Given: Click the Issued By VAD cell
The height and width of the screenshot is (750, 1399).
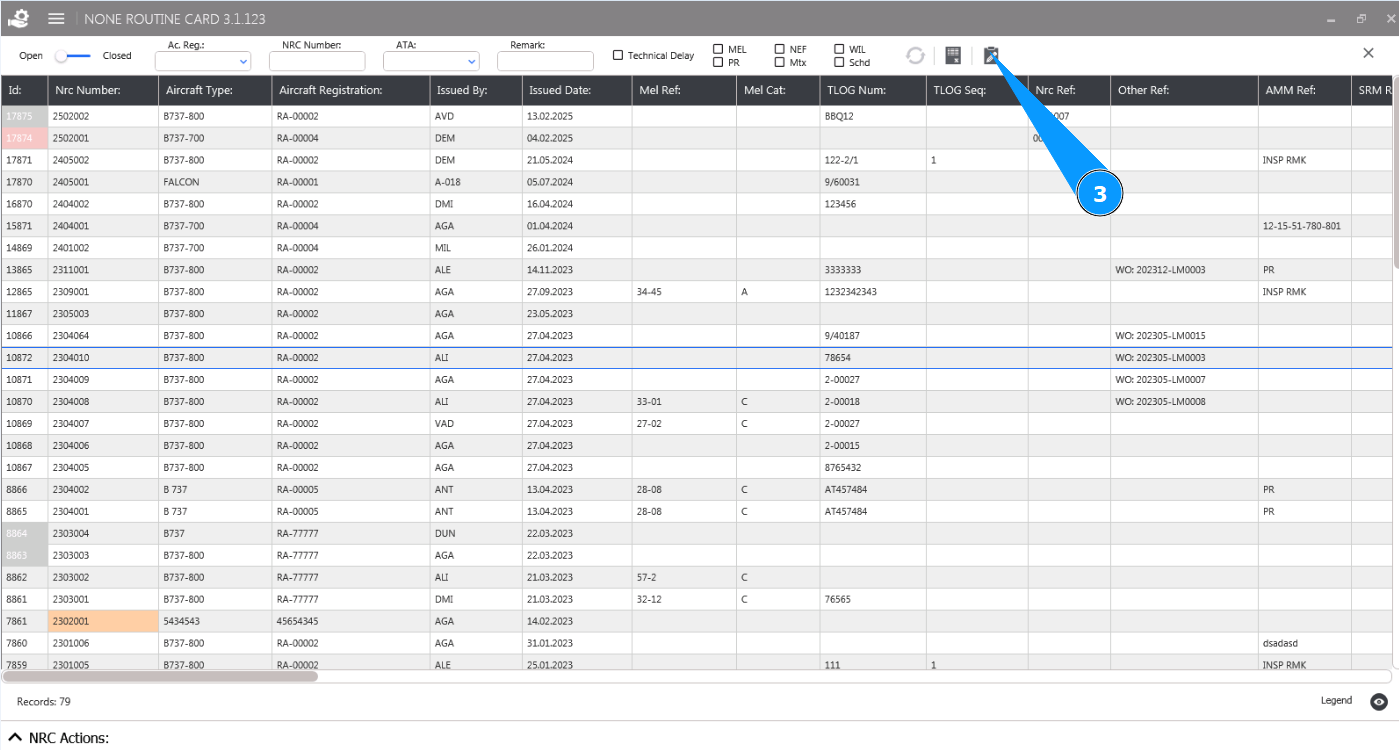Looking at the screenshot, I should tap(476, 424).
